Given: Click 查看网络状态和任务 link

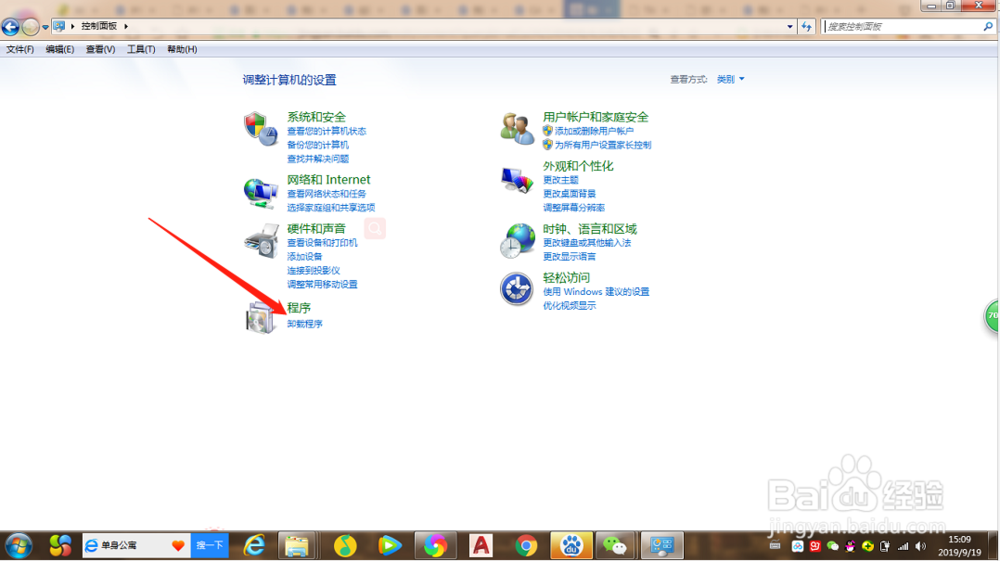Looking at the screenshot, I should [x=327, y=194].
